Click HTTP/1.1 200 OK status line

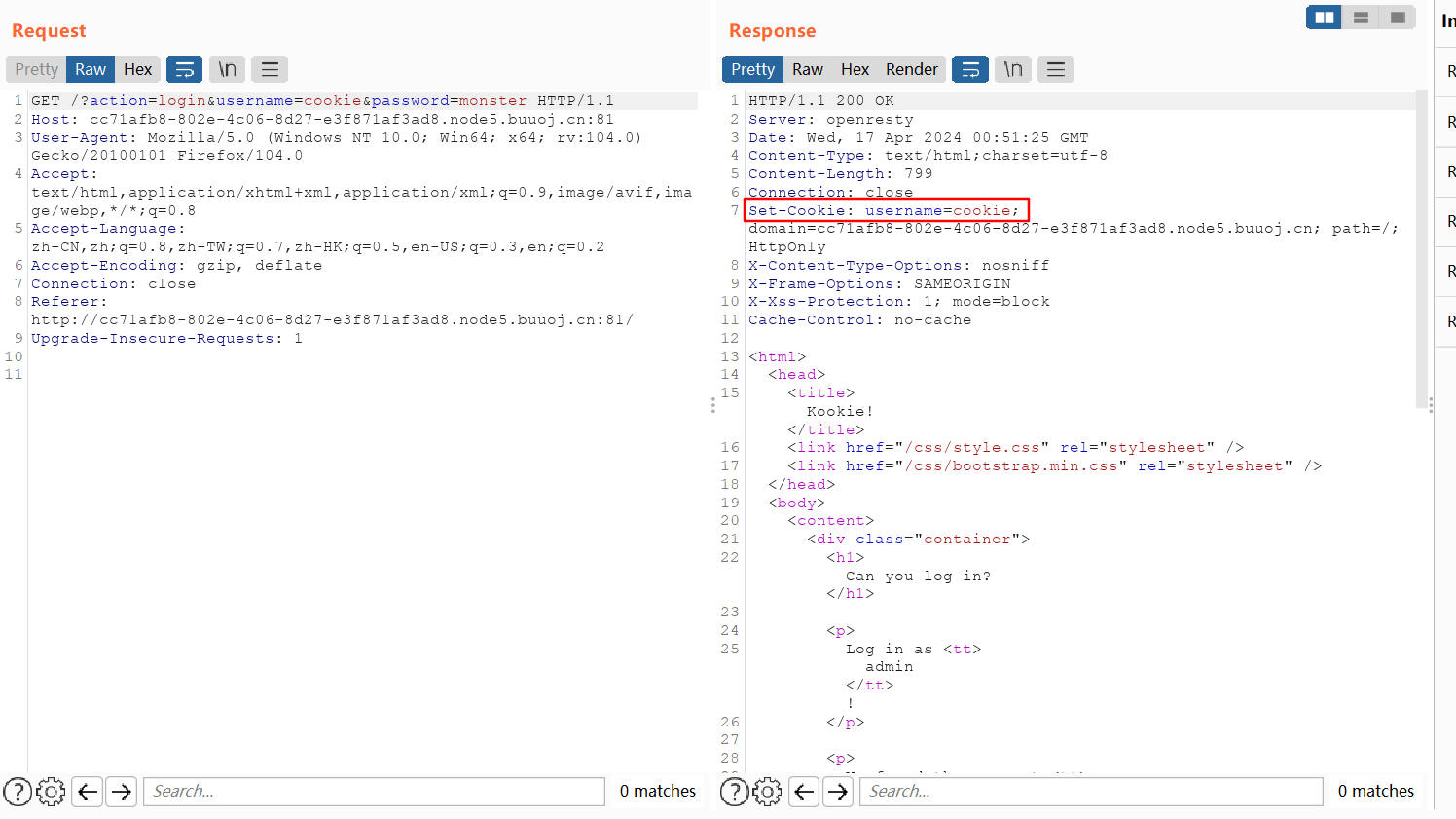pyautogui.click(x=820, y=100)
